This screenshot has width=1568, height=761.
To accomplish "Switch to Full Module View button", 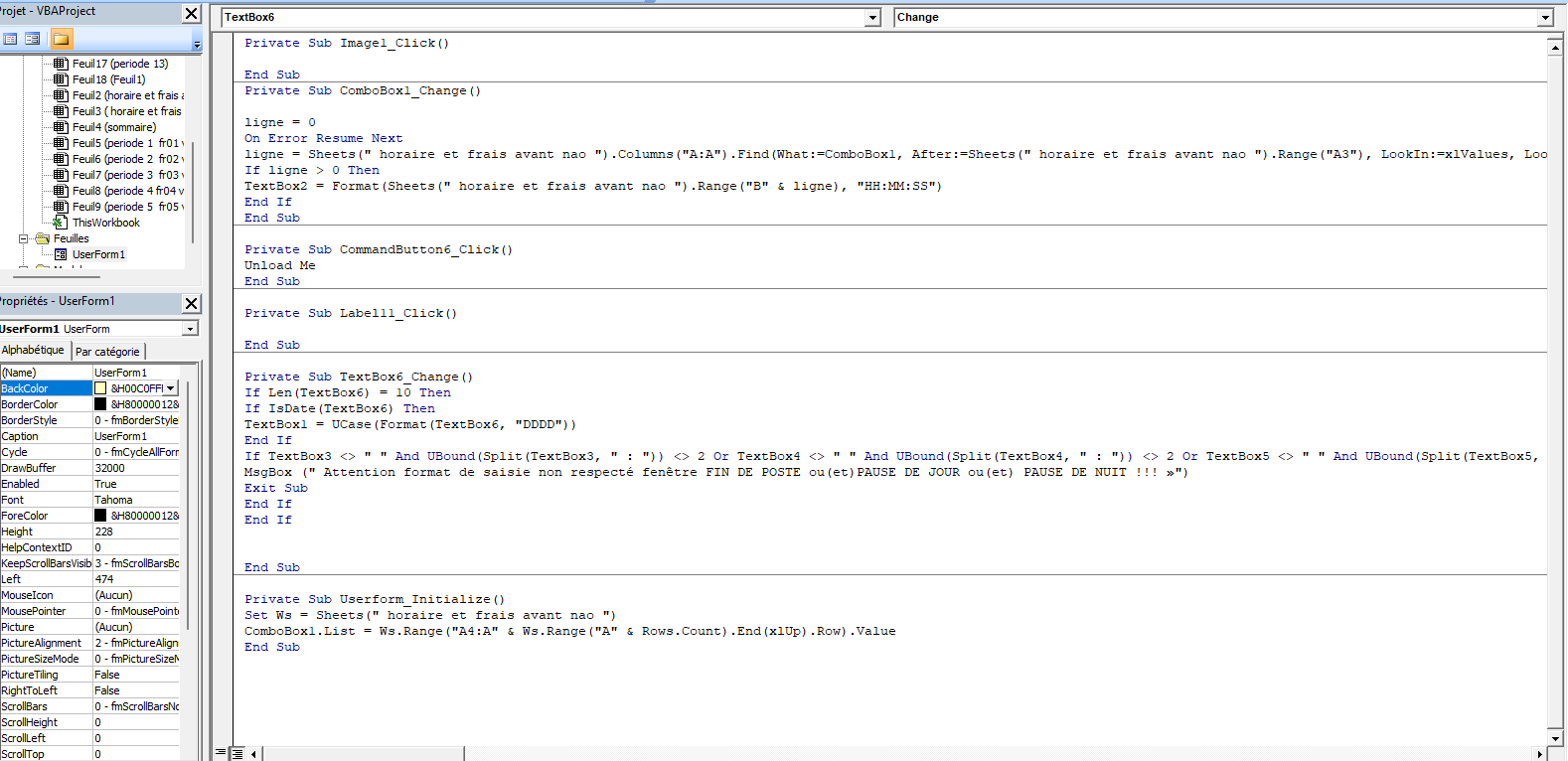I will (237, 754).
